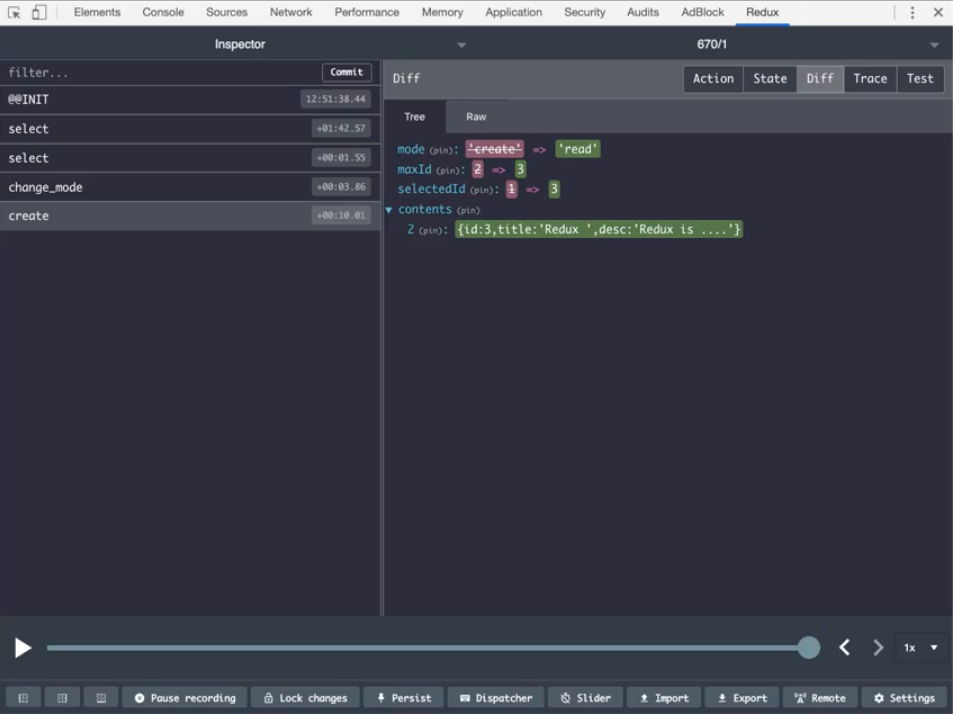This screenshot has height=714, width=953.
Task: Open the DevTools three-dot menu
Action: click(x=912, y=12)
